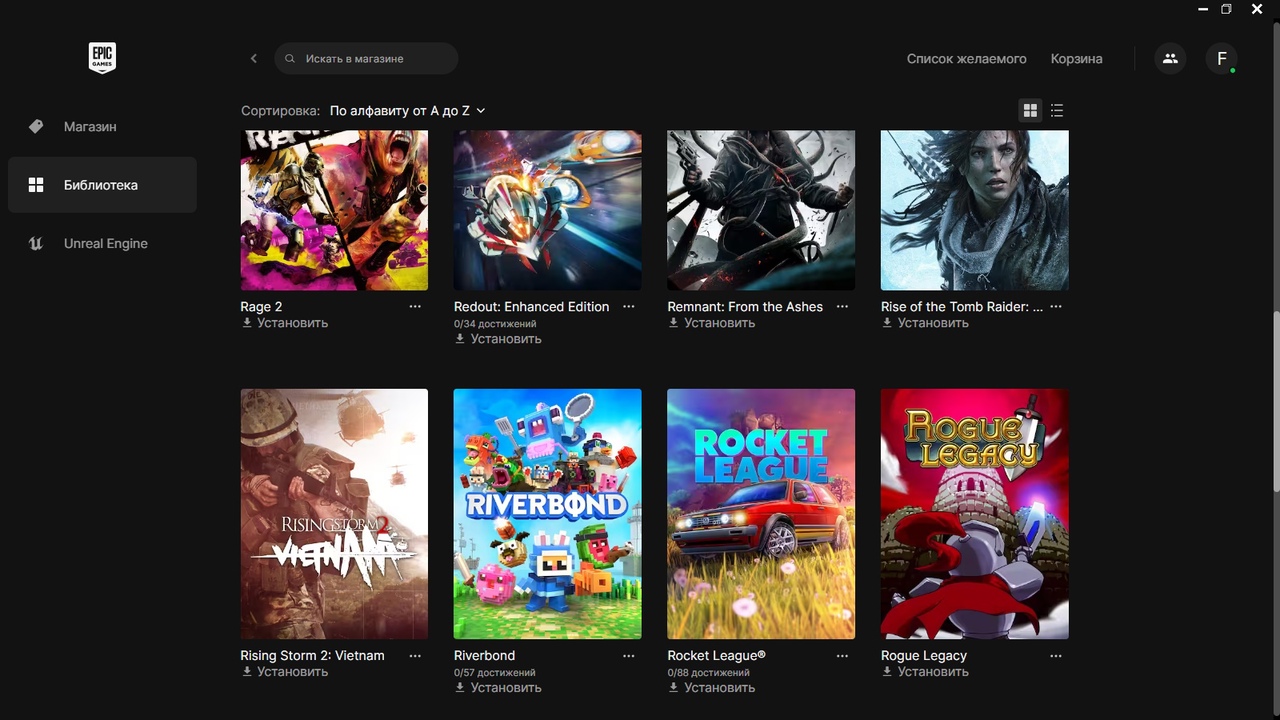Go back using the arrow button
Screen dimensions: 1280x720
254,58
